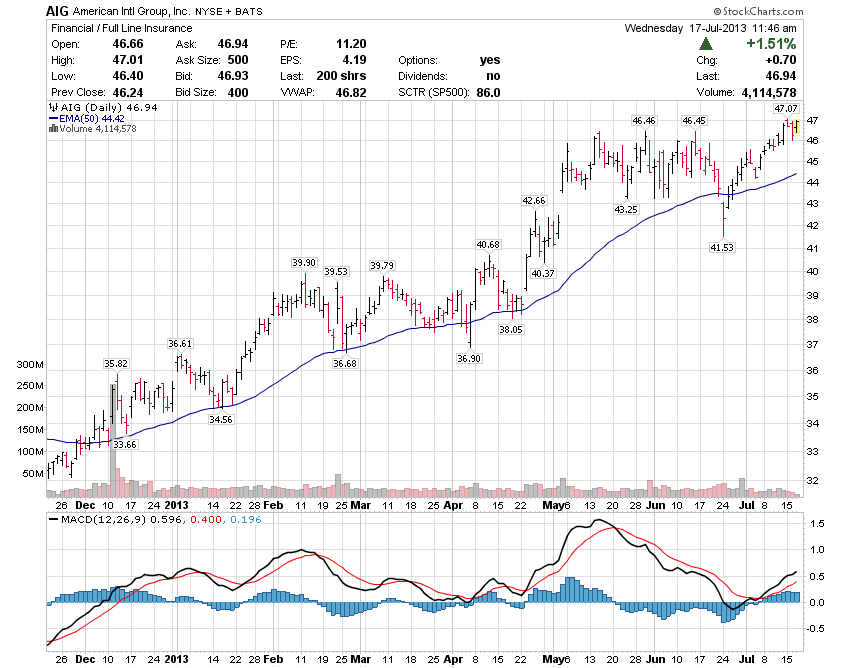
Task: Click the blue EMA(50) line marker in legend
Action: pos(53,118)
